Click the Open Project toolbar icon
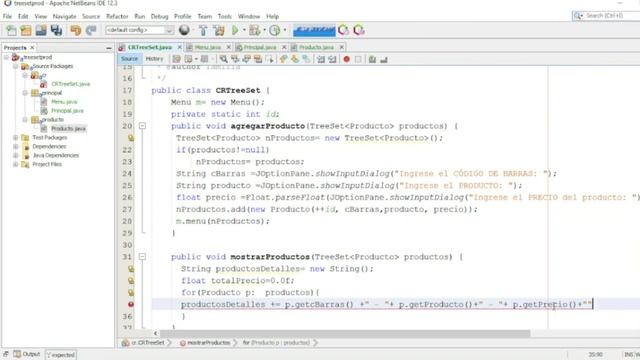Screen dimensions: 640x360 41,30
